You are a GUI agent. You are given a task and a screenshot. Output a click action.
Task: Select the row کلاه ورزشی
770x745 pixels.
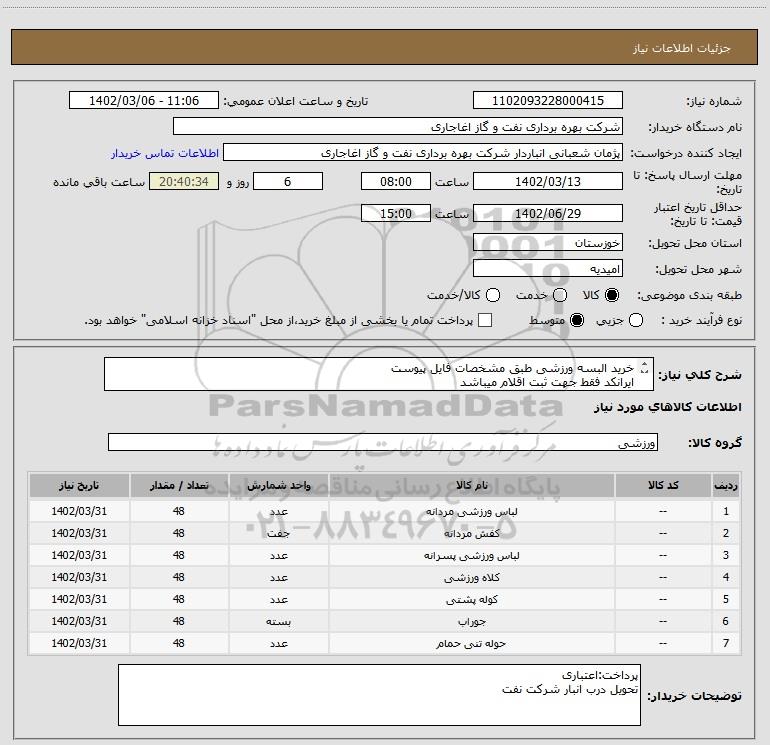pos(385,578)
